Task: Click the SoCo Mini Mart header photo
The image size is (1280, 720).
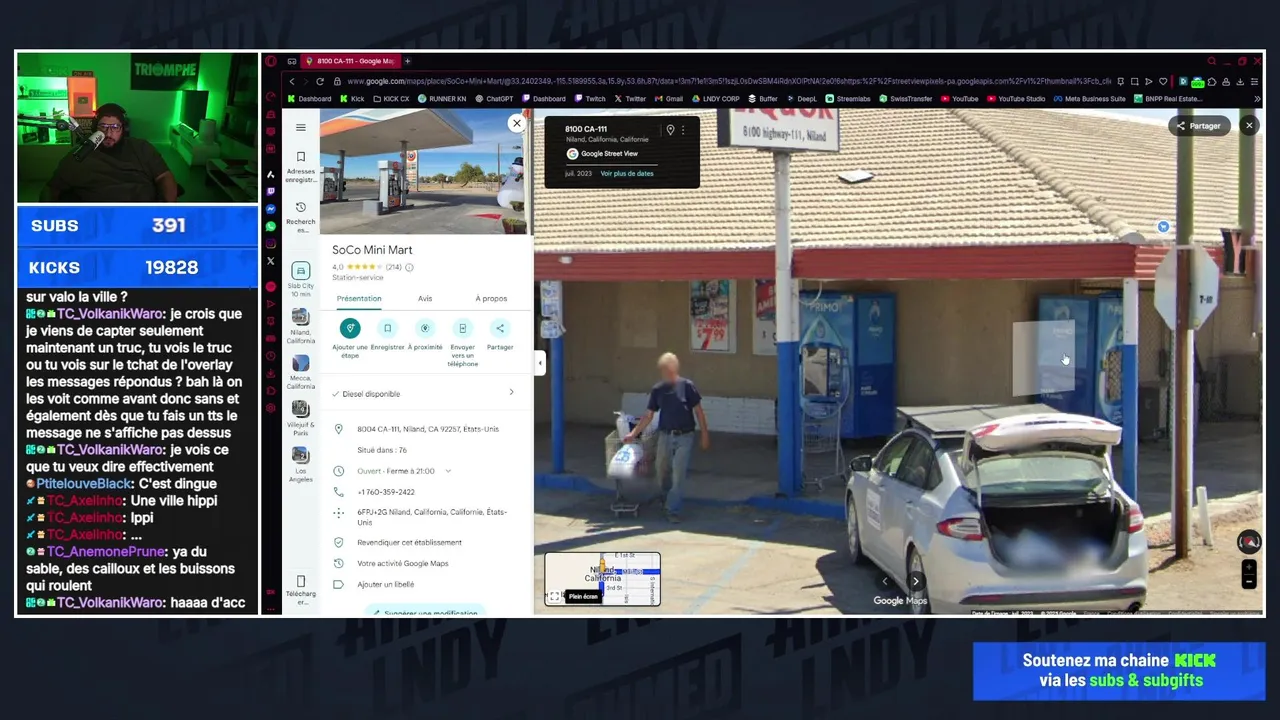Action: pyautogui.click(x=425, y=171)
